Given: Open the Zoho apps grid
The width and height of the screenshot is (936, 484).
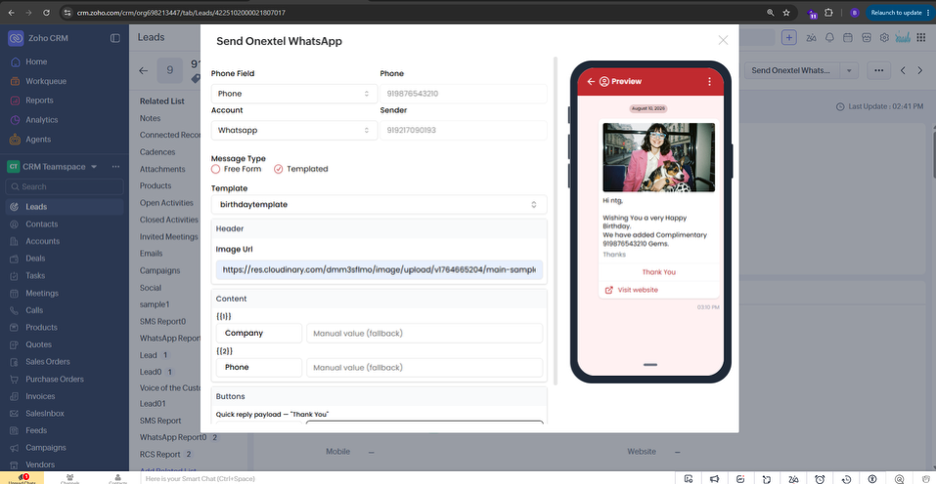Looking at the screenshot, I should pyautogui.click(x=923, y=38).
